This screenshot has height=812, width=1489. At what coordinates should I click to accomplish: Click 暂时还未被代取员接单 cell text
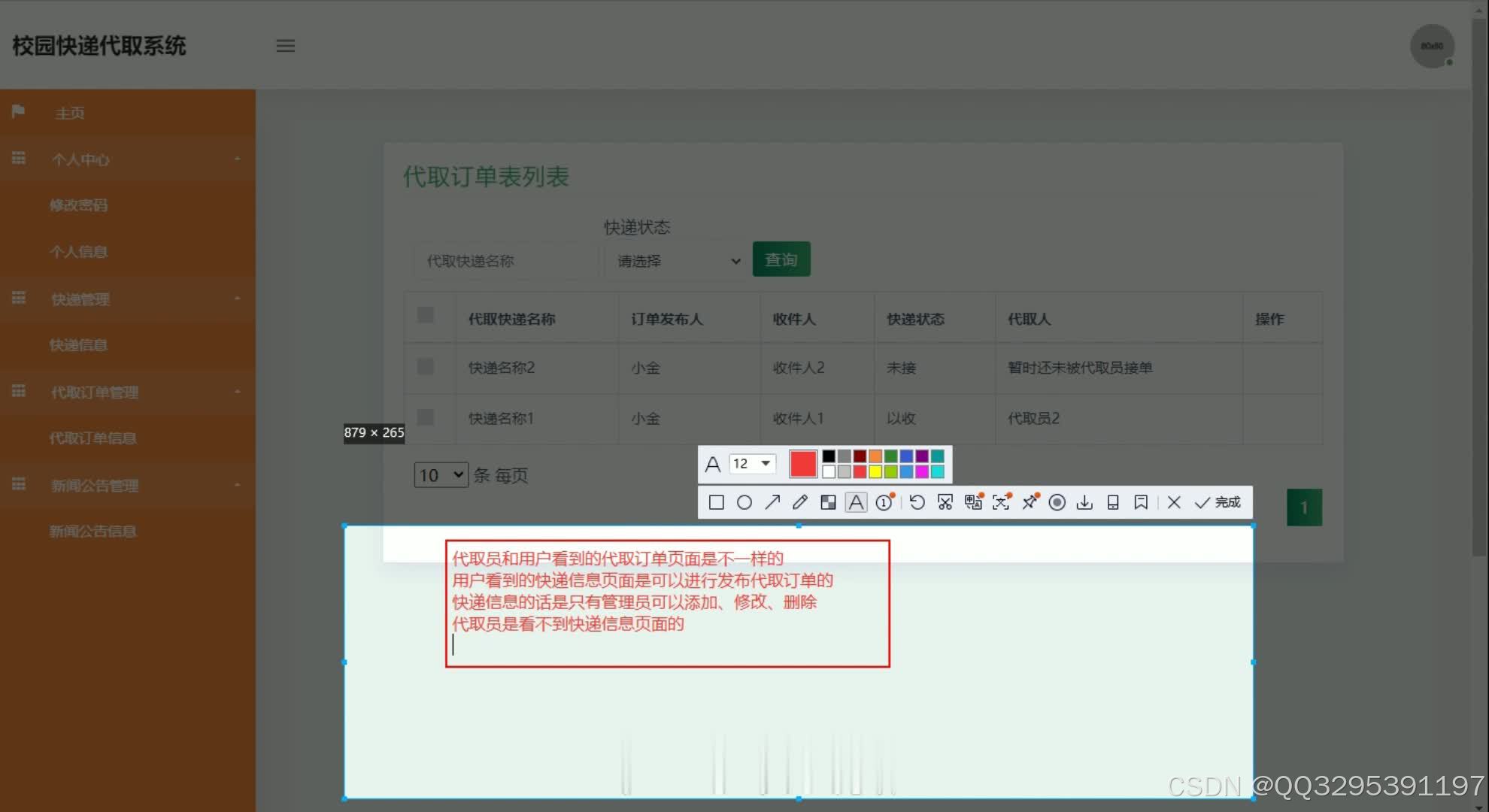[x=1080, y=368]
